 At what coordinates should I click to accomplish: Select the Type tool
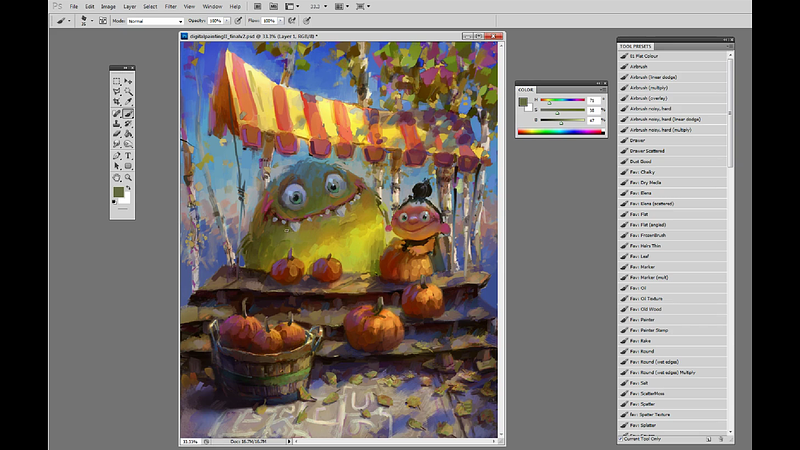(x=128, y=156)
